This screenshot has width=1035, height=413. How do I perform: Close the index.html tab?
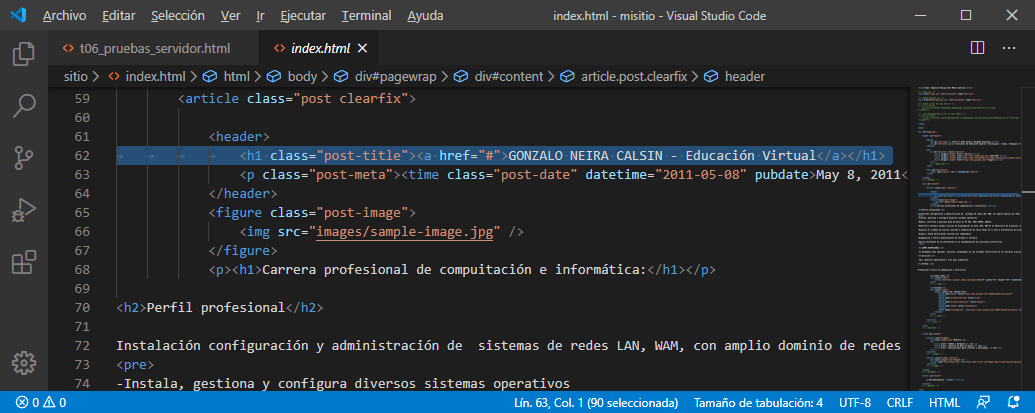362,48
